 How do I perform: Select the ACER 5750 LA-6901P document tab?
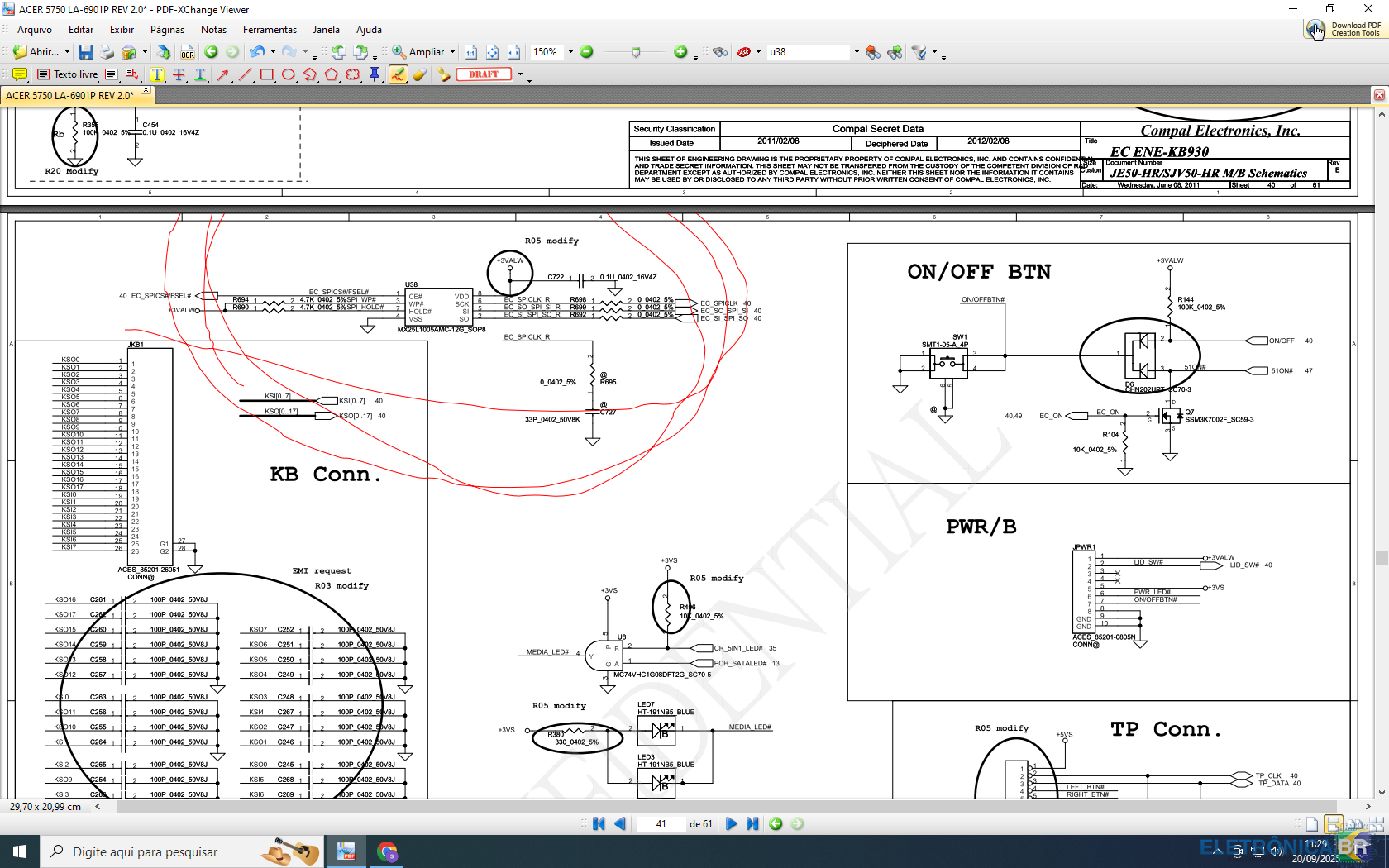(x=69, y=96)
